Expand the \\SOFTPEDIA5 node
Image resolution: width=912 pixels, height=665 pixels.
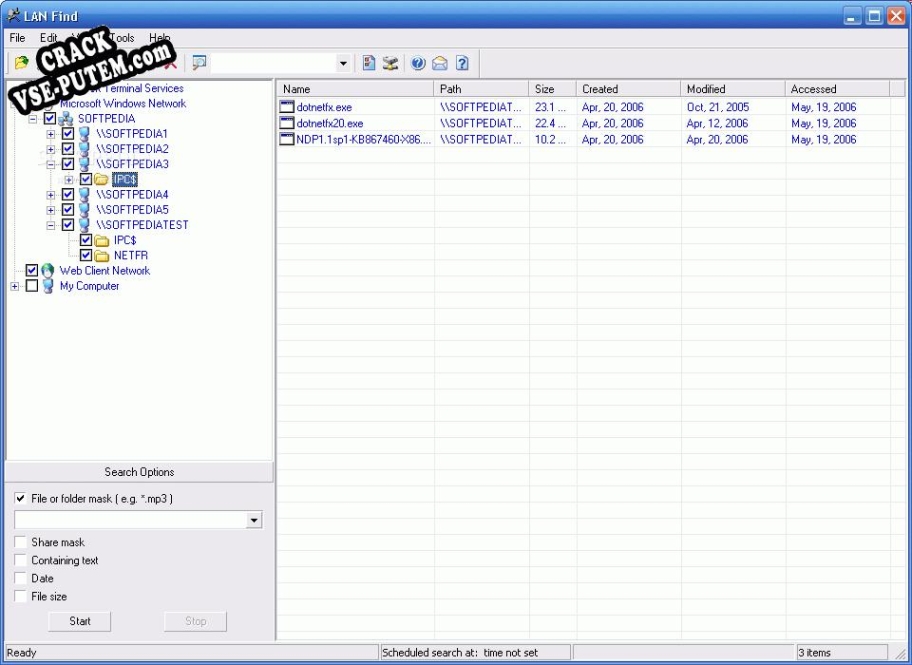coord(51,209)
